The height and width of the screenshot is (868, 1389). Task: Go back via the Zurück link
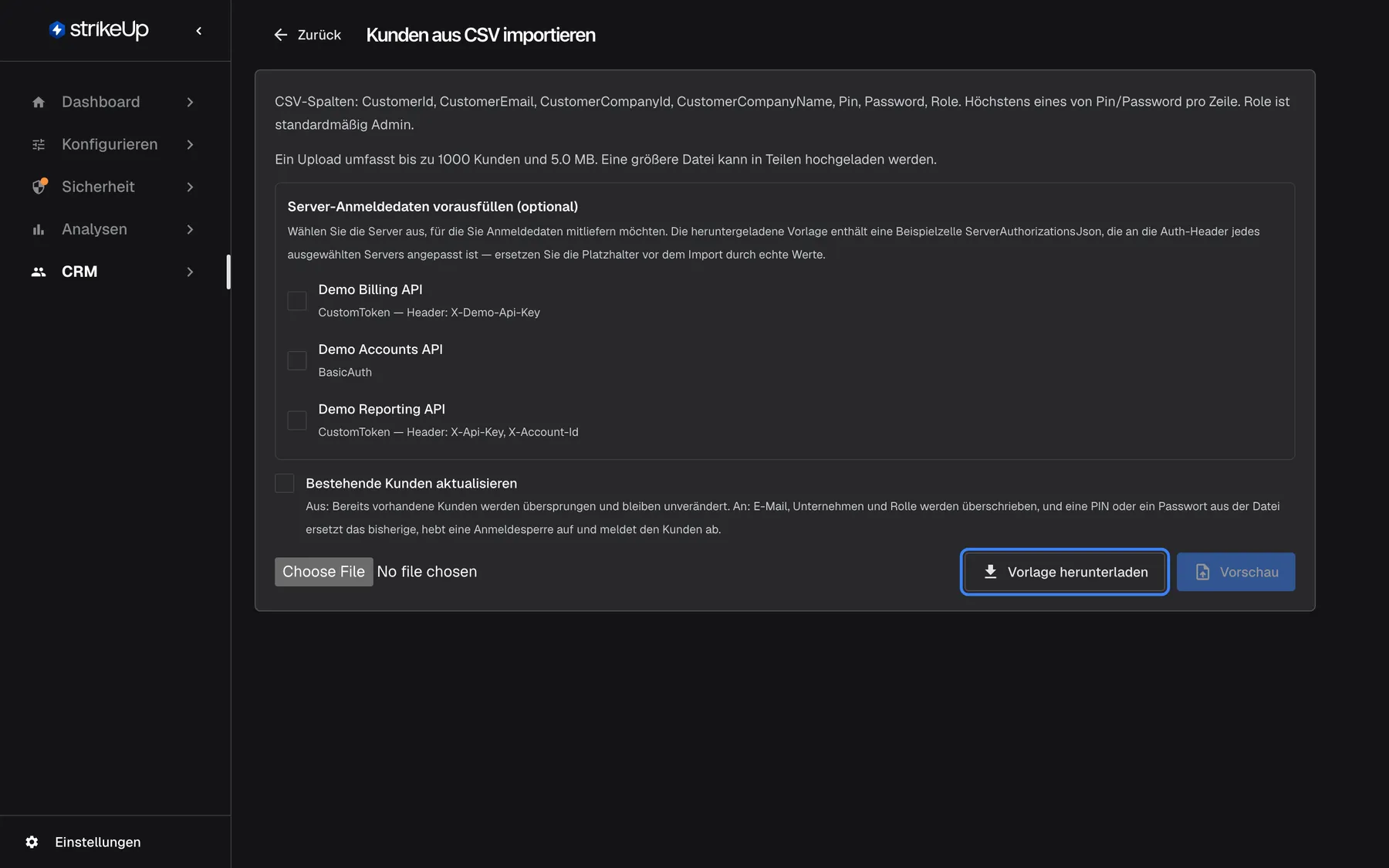point(307,35)
